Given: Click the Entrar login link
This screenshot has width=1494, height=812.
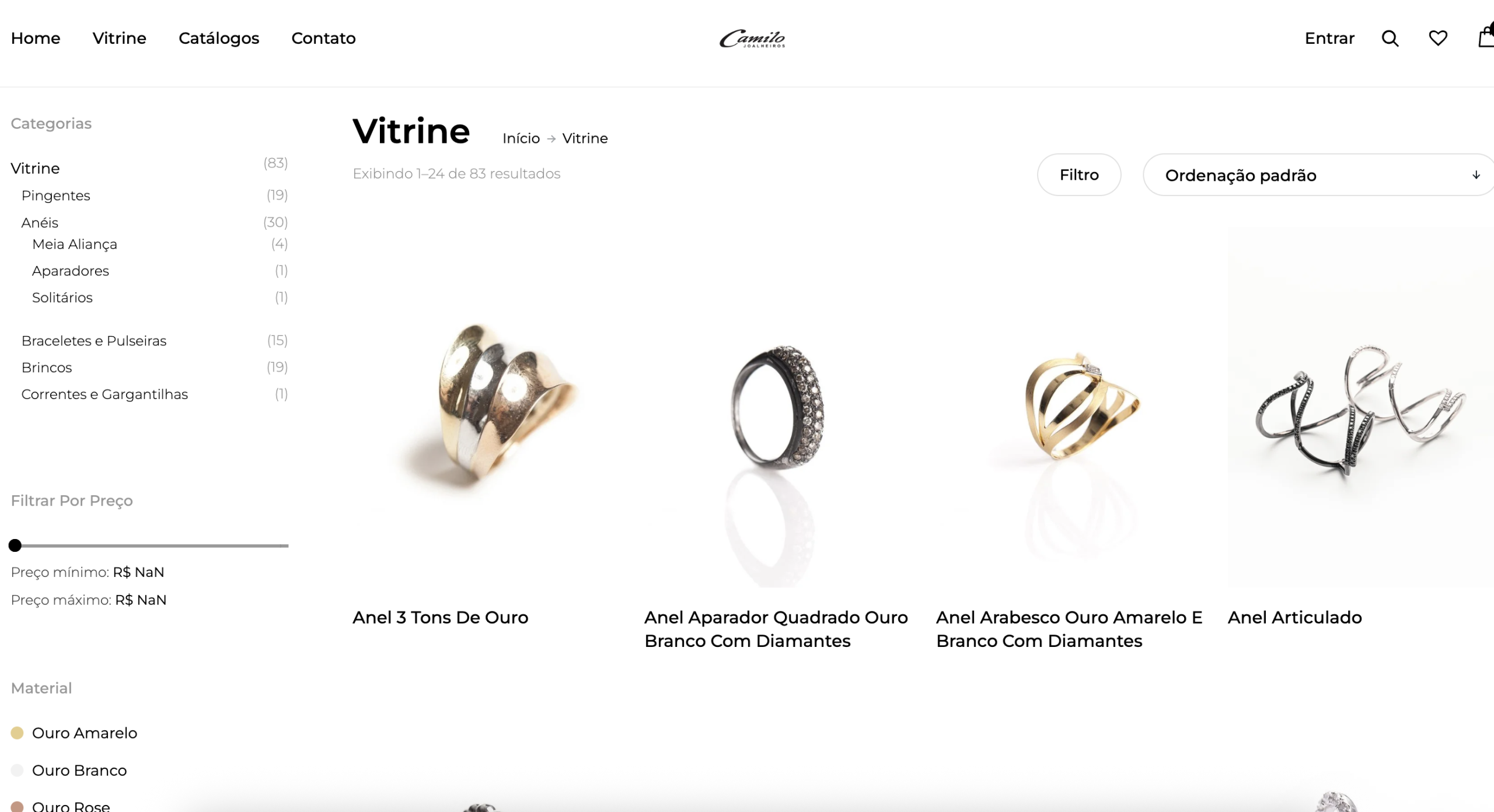Looking at the screenshot, I should [1329, 38].
